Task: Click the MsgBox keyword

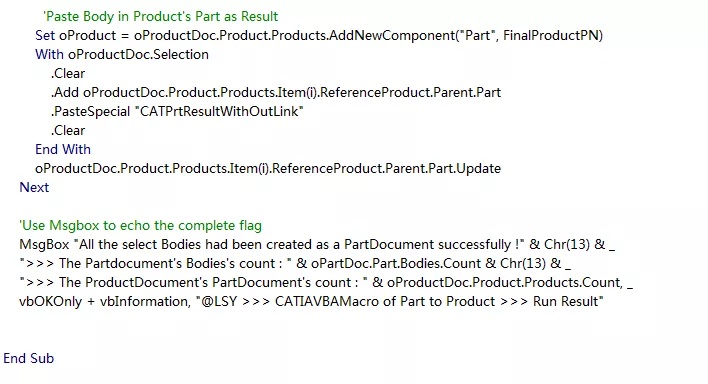Action: 44,244
